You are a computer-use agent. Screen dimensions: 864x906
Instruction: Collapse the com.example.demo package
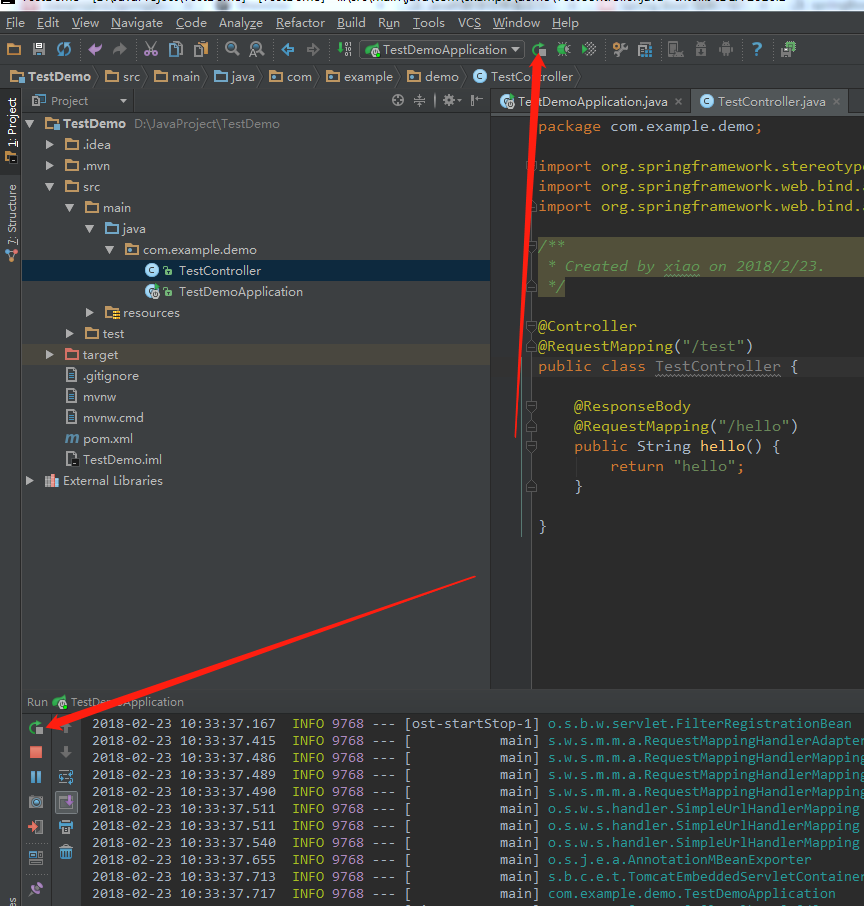(x=110, y=250)
